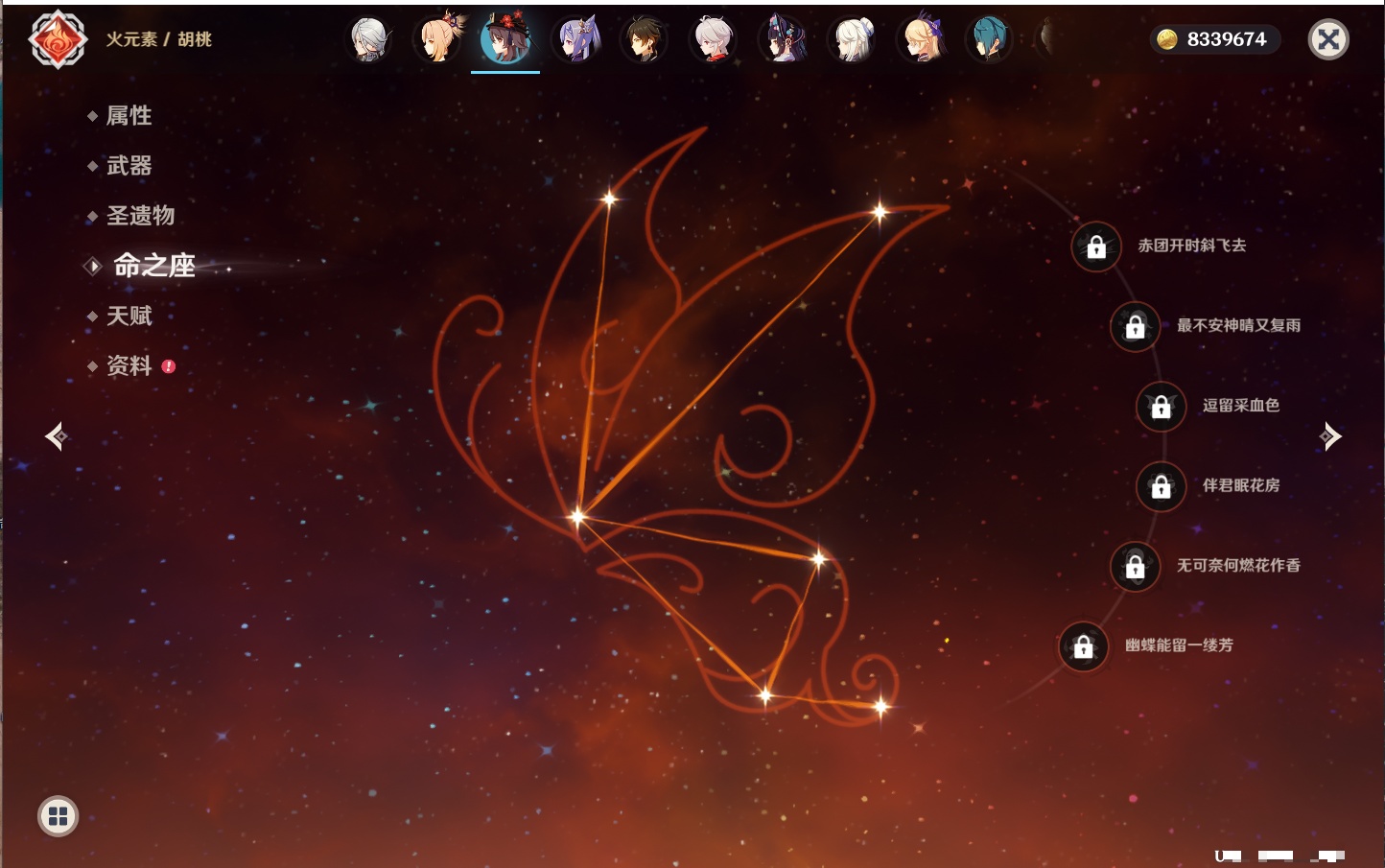Open the 天赋 talents menu
The width and height of the screenshot is (1385, 868).
click(x=129, y=316)
